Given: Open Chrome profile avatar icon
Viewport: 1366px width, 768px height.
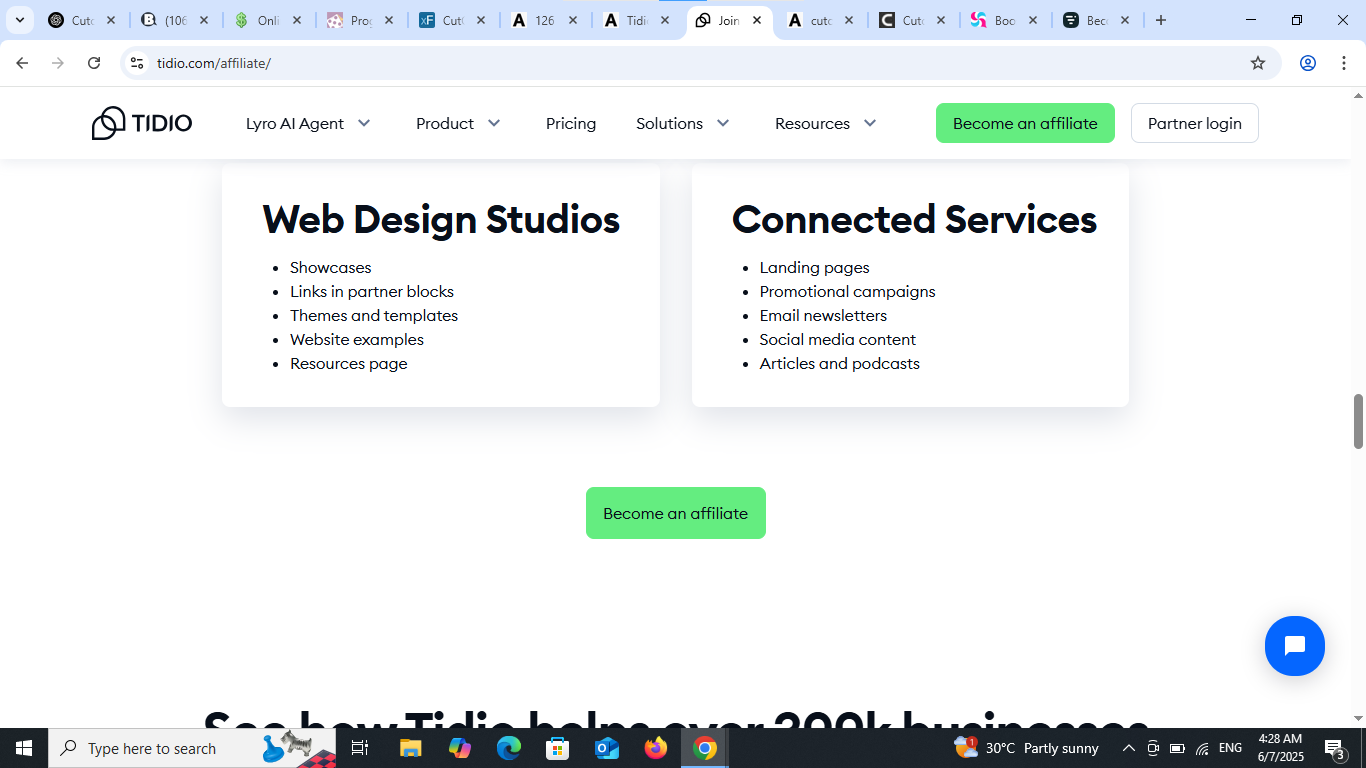Looking at the screenshot, I should tap(1308, 63).
